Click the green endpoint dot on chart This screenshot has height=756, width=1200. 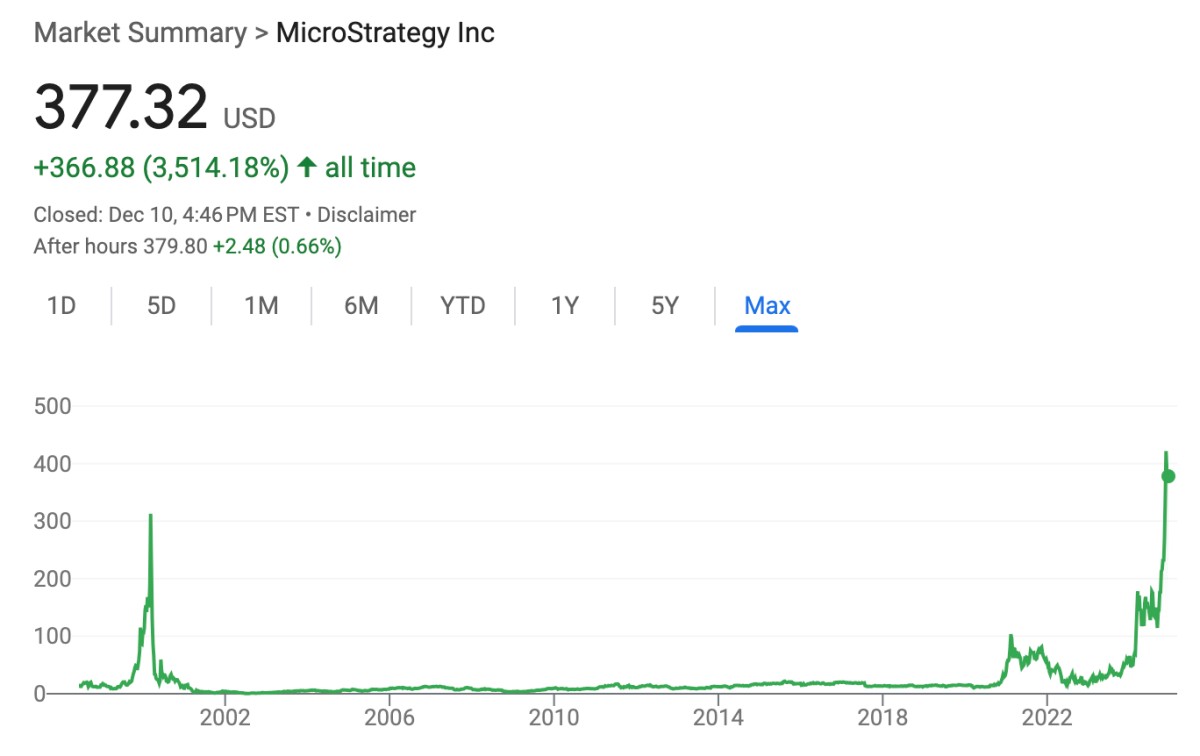(x=1168, y=476)
